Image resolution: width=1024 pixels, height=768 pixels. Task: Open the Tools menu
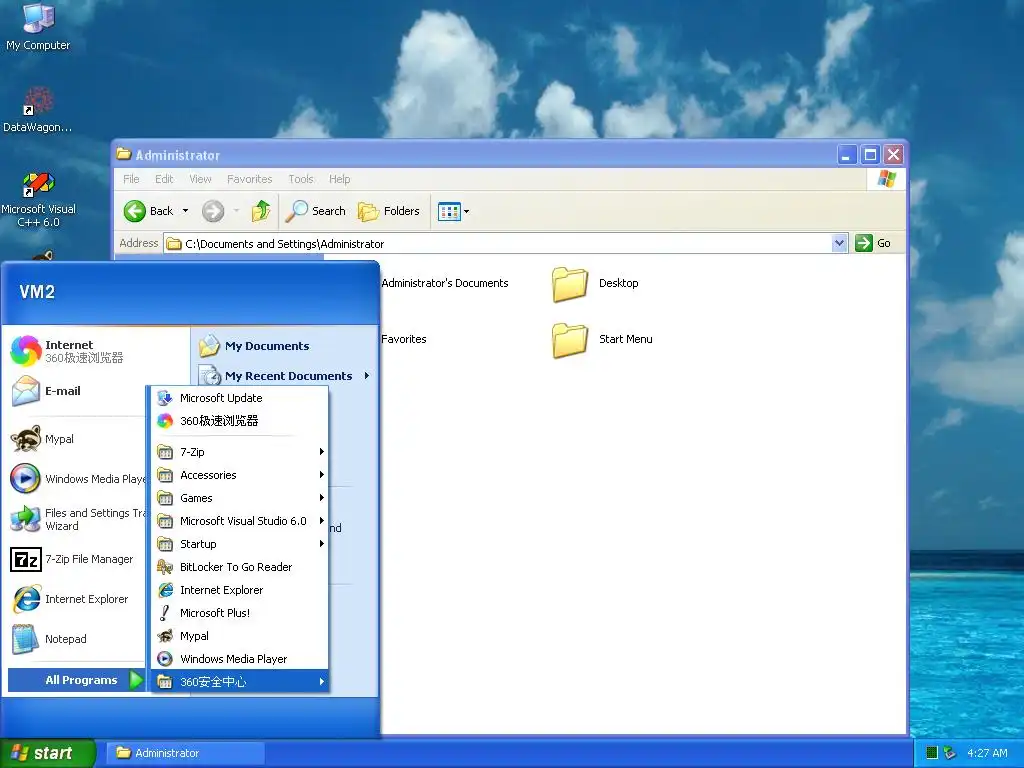(x=301, y=179)
